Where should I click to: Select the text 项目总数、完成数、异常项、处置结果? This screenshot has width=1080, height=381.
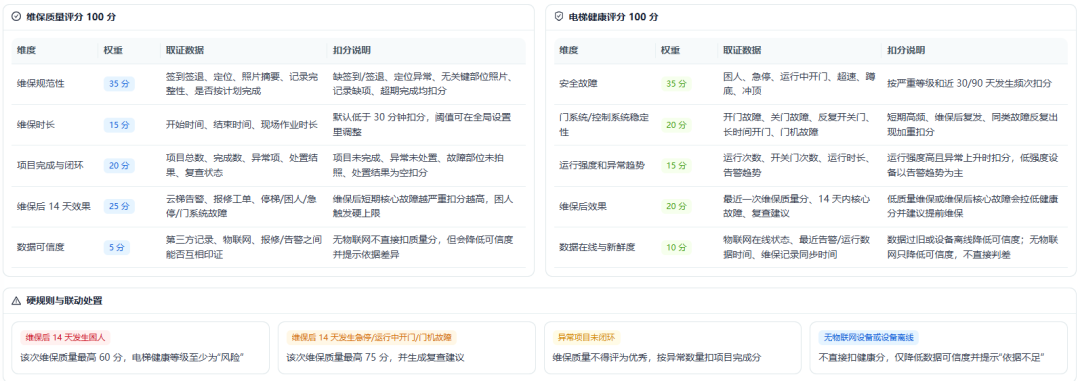tap(242, 165)
